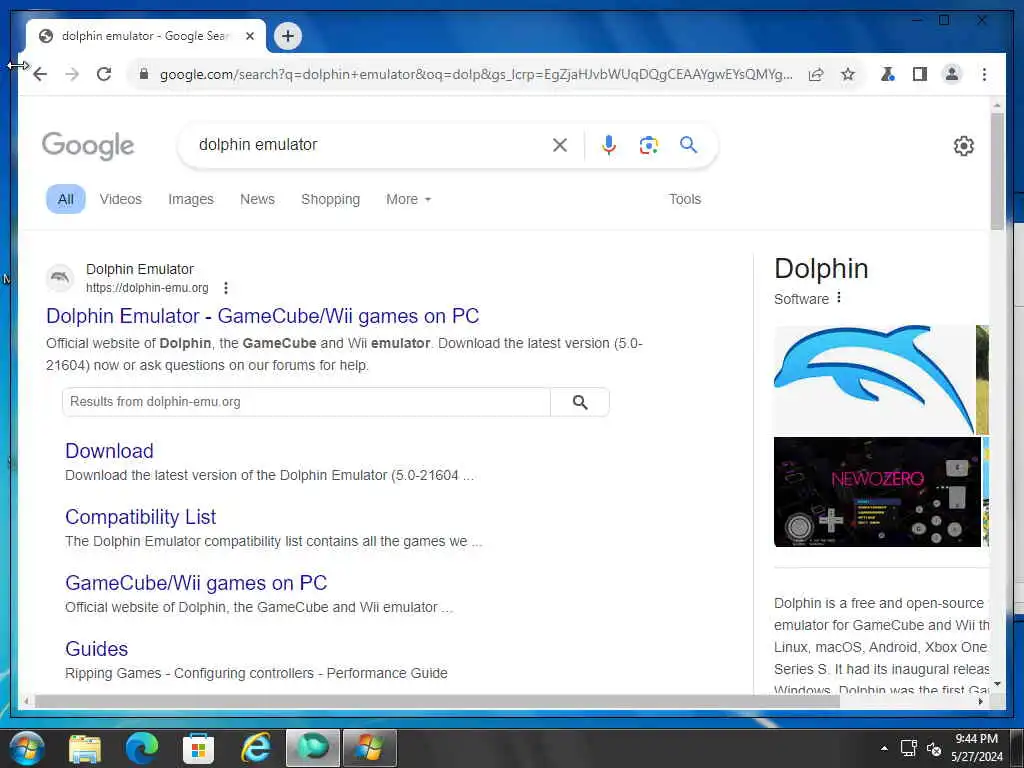
Task: View site information via padlock icon
Action: coord(144,74)
